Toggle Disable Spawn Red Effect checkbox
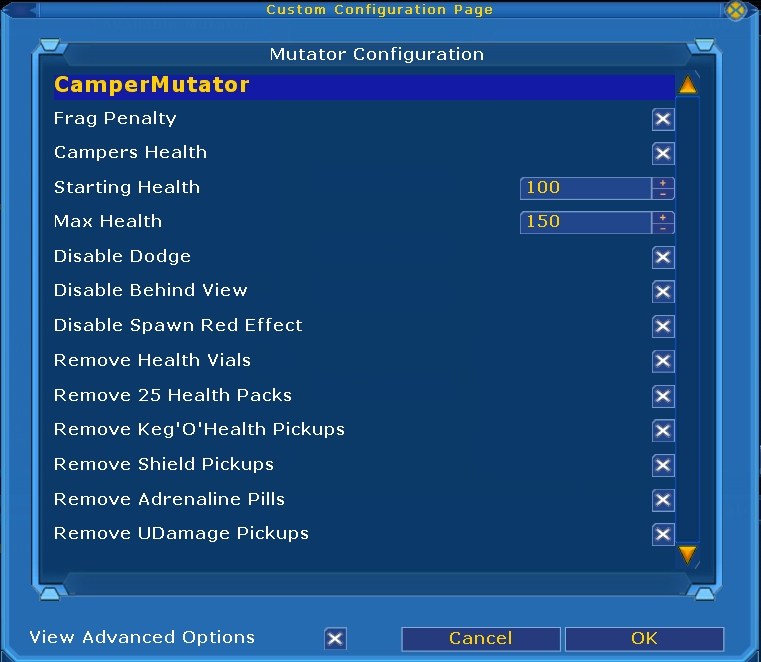This screenshot has width=761, height=662. [x=663, y=327]
